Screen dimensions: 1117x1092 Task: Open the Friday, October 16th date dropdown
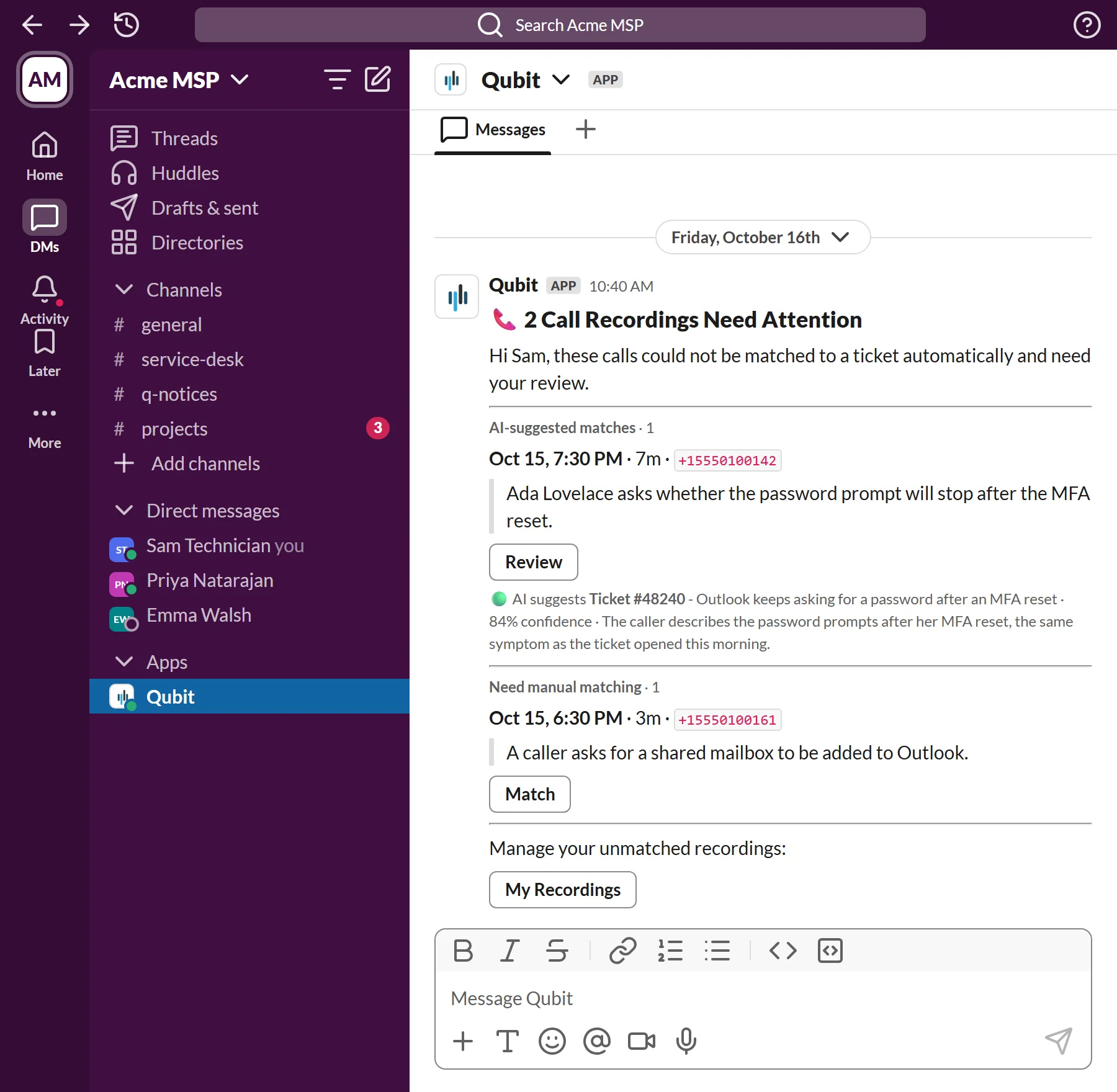pyautogui.click(x=763, y=237)
